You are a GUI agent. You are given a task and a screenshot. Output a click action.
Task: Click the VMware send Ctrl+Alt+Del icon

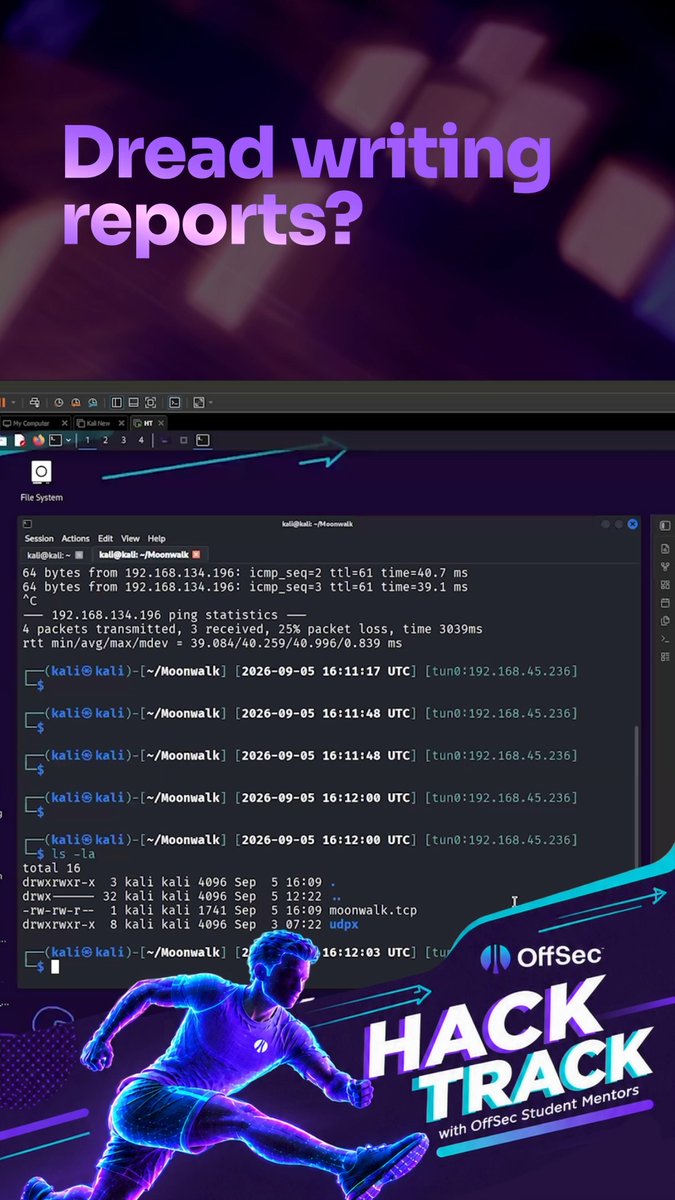point(34,402)
